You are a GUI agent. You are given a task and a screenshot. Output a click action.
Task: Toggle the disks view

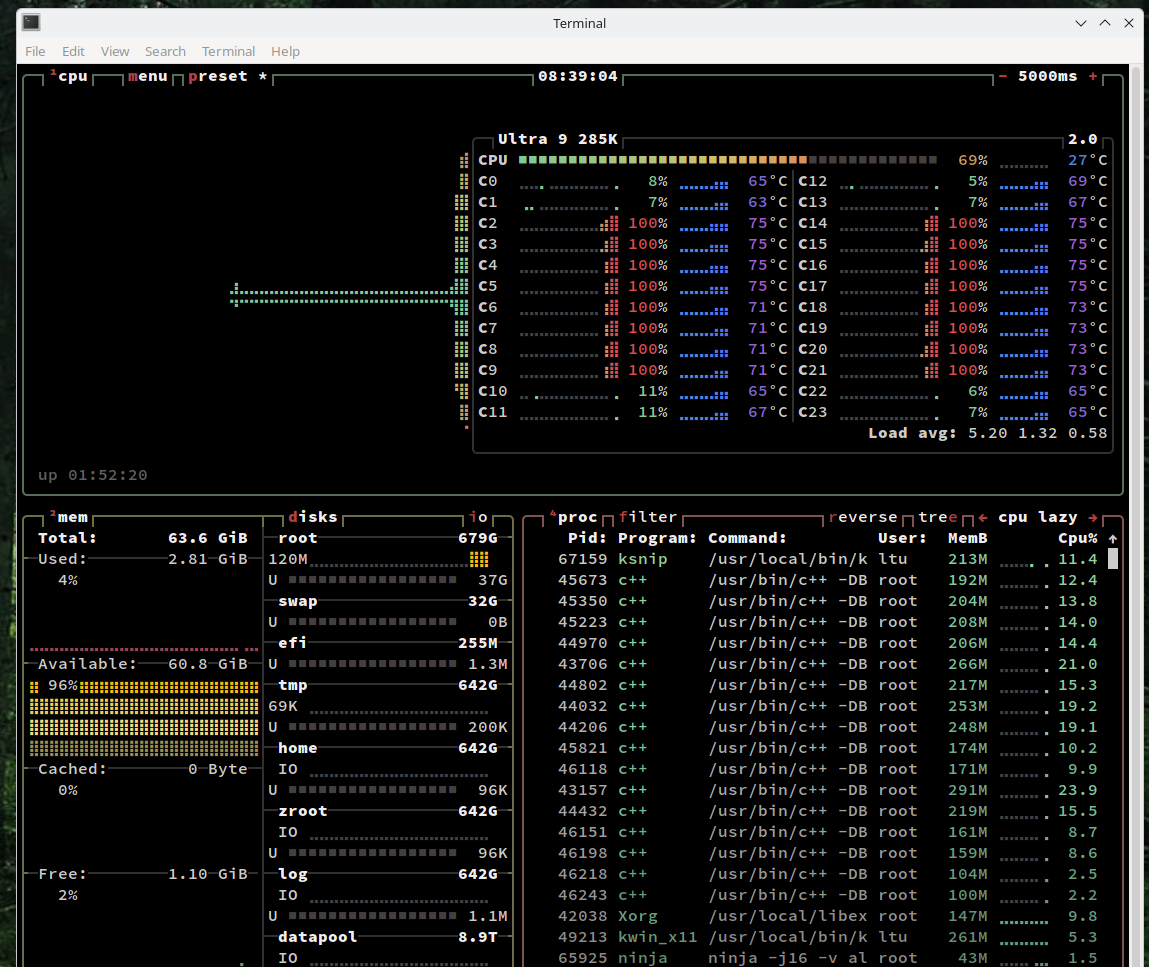(313, 517)
